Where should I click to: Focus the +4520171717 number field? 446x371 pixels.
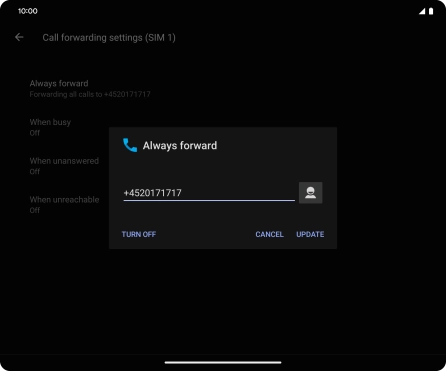[x=209, y=193]
